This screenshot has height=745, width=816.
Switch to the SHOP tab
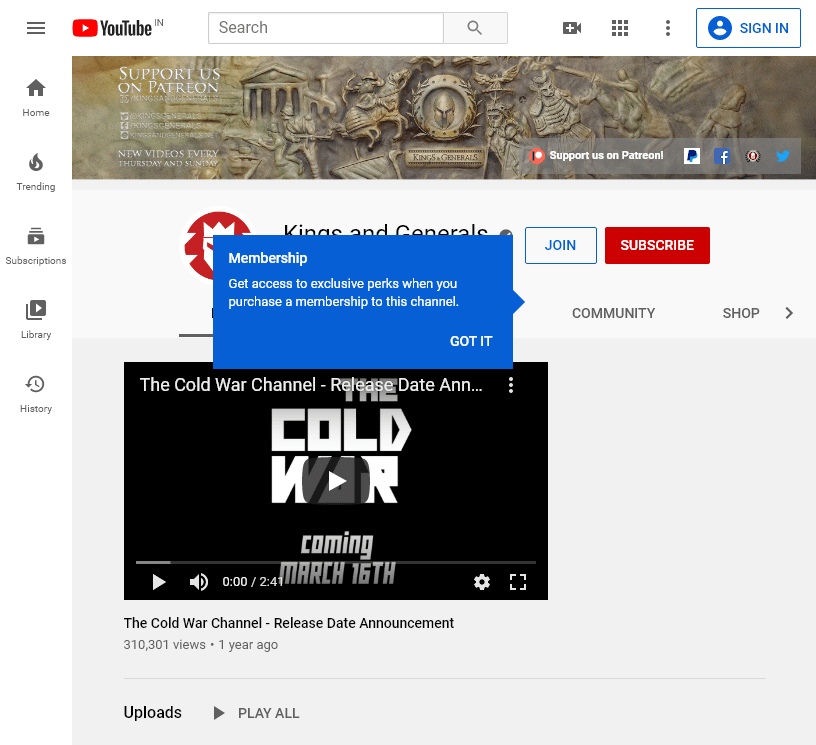[x=741, y=313]
